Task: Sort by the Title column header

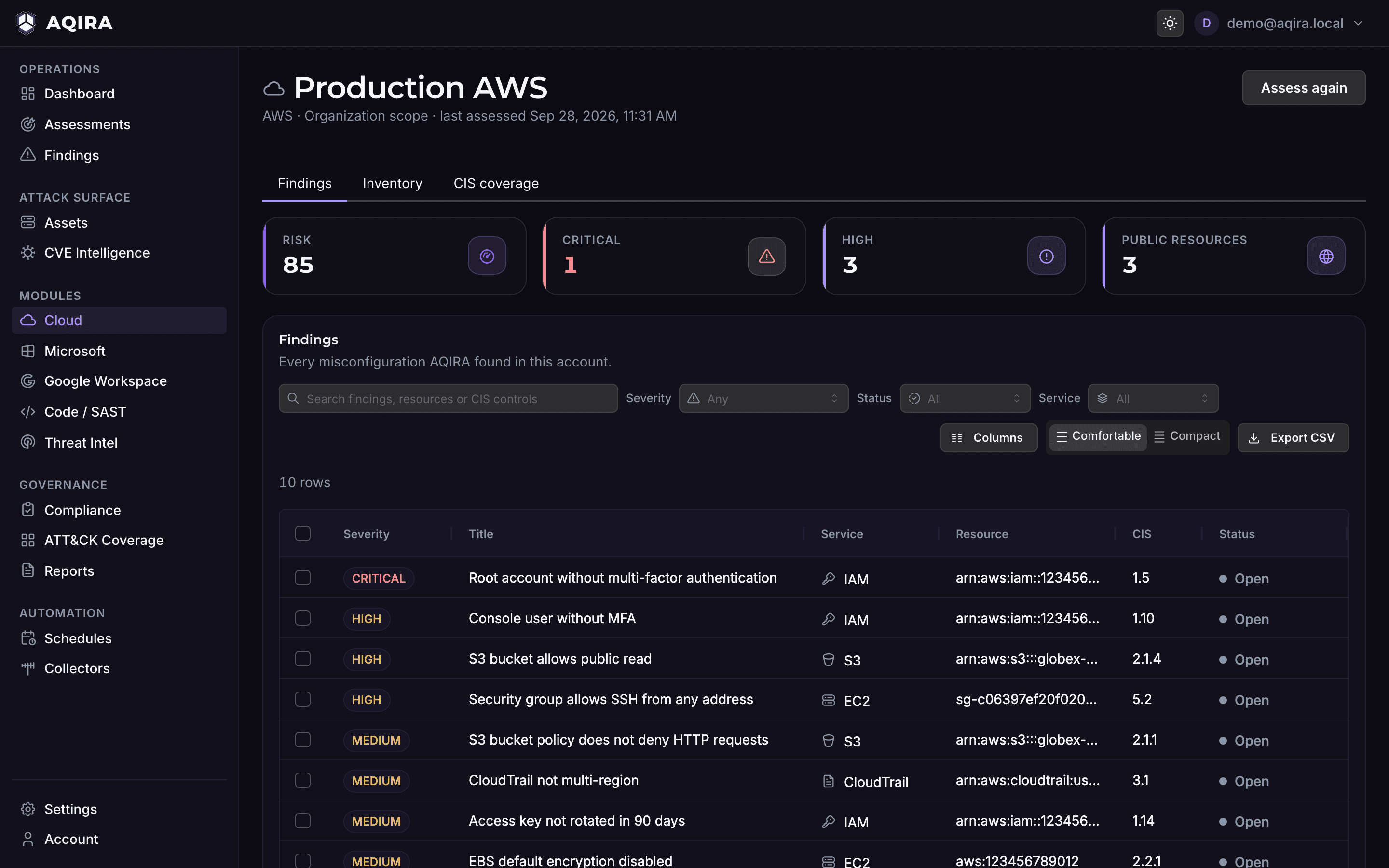Action: tap(480, 534)
